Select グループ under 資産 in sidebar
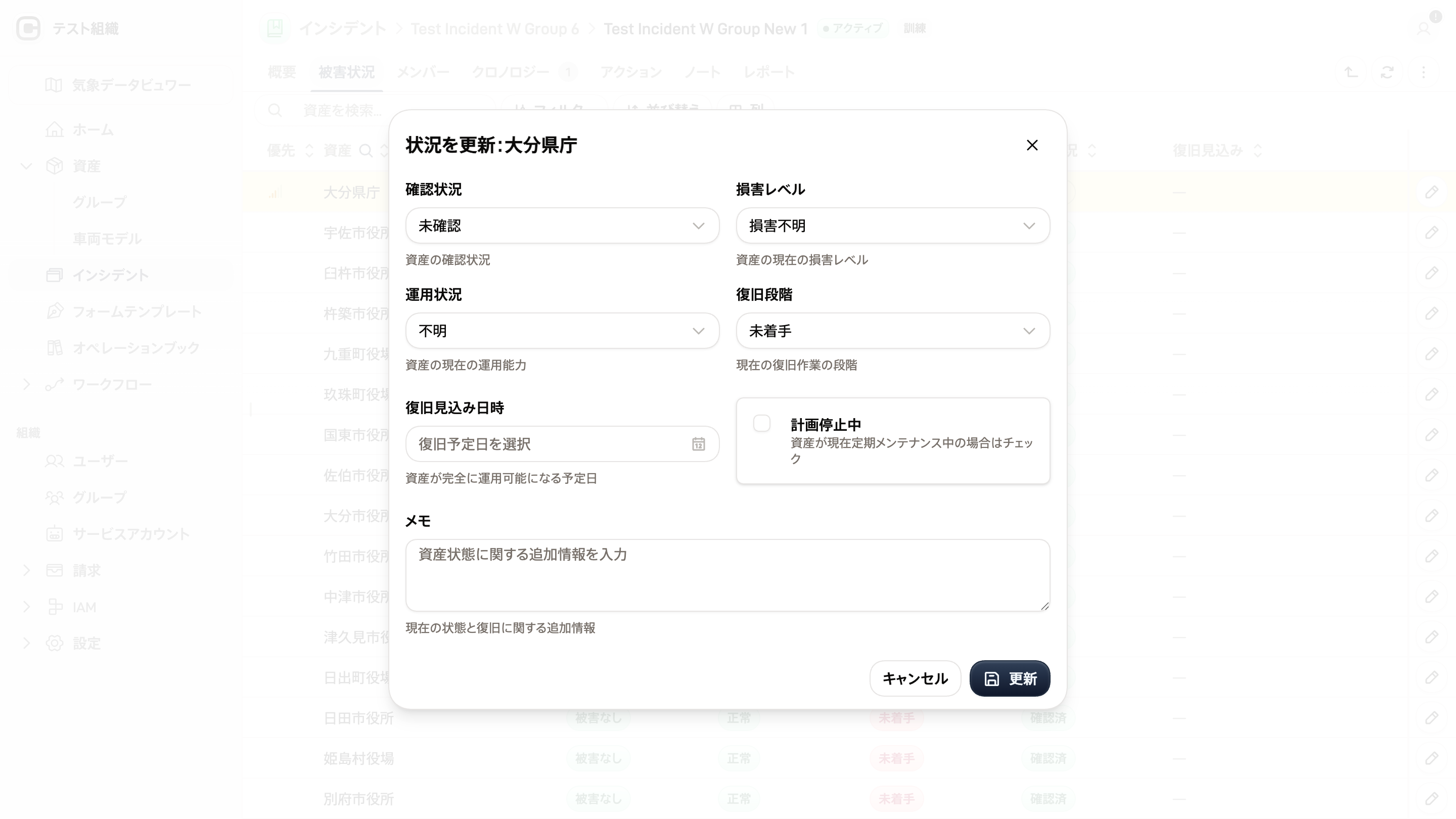1456x819 pixels. 100,202
